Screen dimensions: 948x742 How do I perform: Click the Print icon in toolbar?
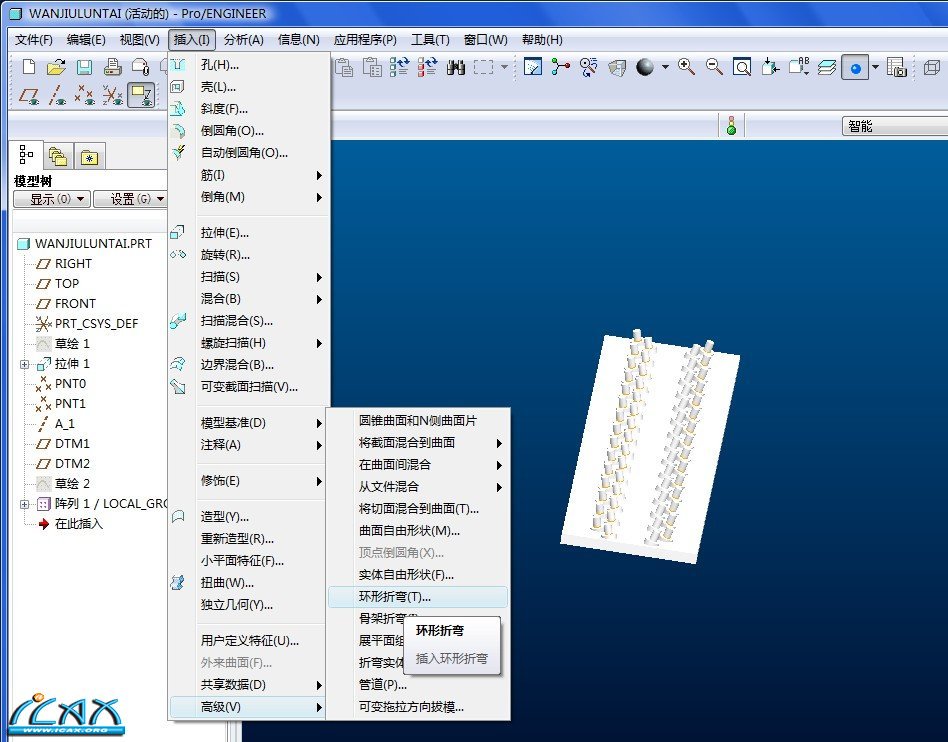click(x=113, y=67)
